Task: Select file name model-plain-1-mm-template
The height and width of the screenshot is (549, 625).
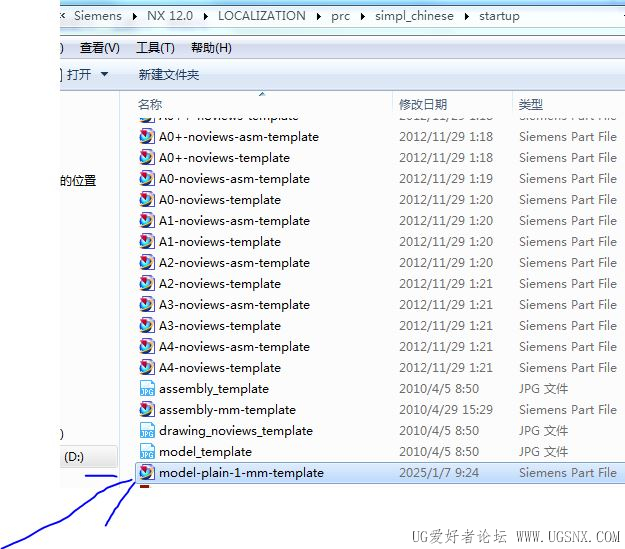Action: 241,473
